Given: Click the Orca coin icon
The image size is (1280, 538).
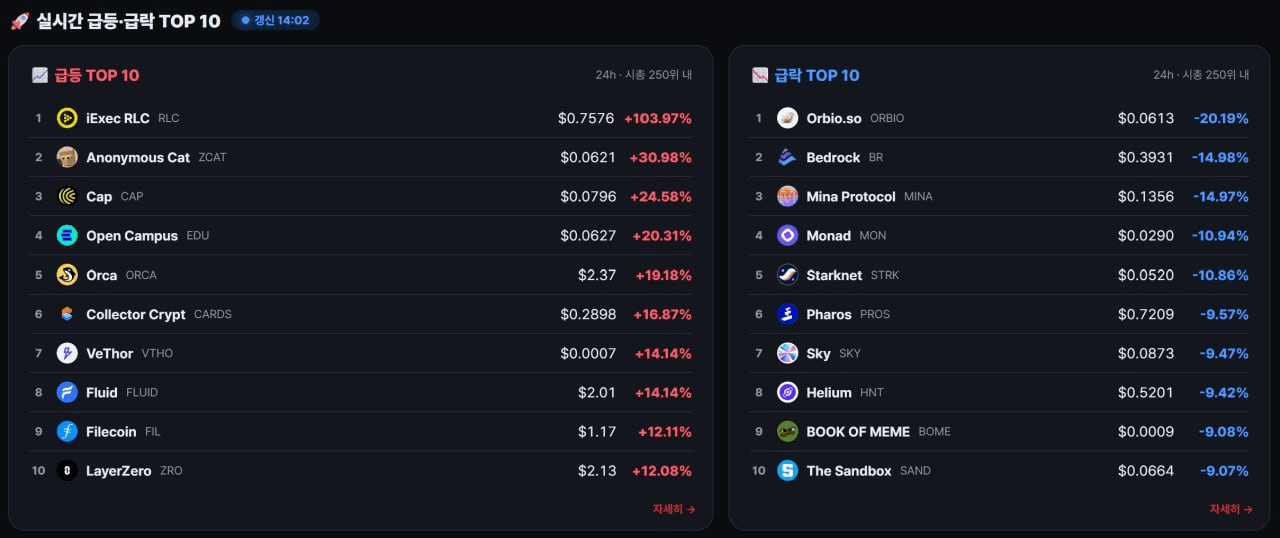Looking at the screenshot, I should [x=67, y=275].
